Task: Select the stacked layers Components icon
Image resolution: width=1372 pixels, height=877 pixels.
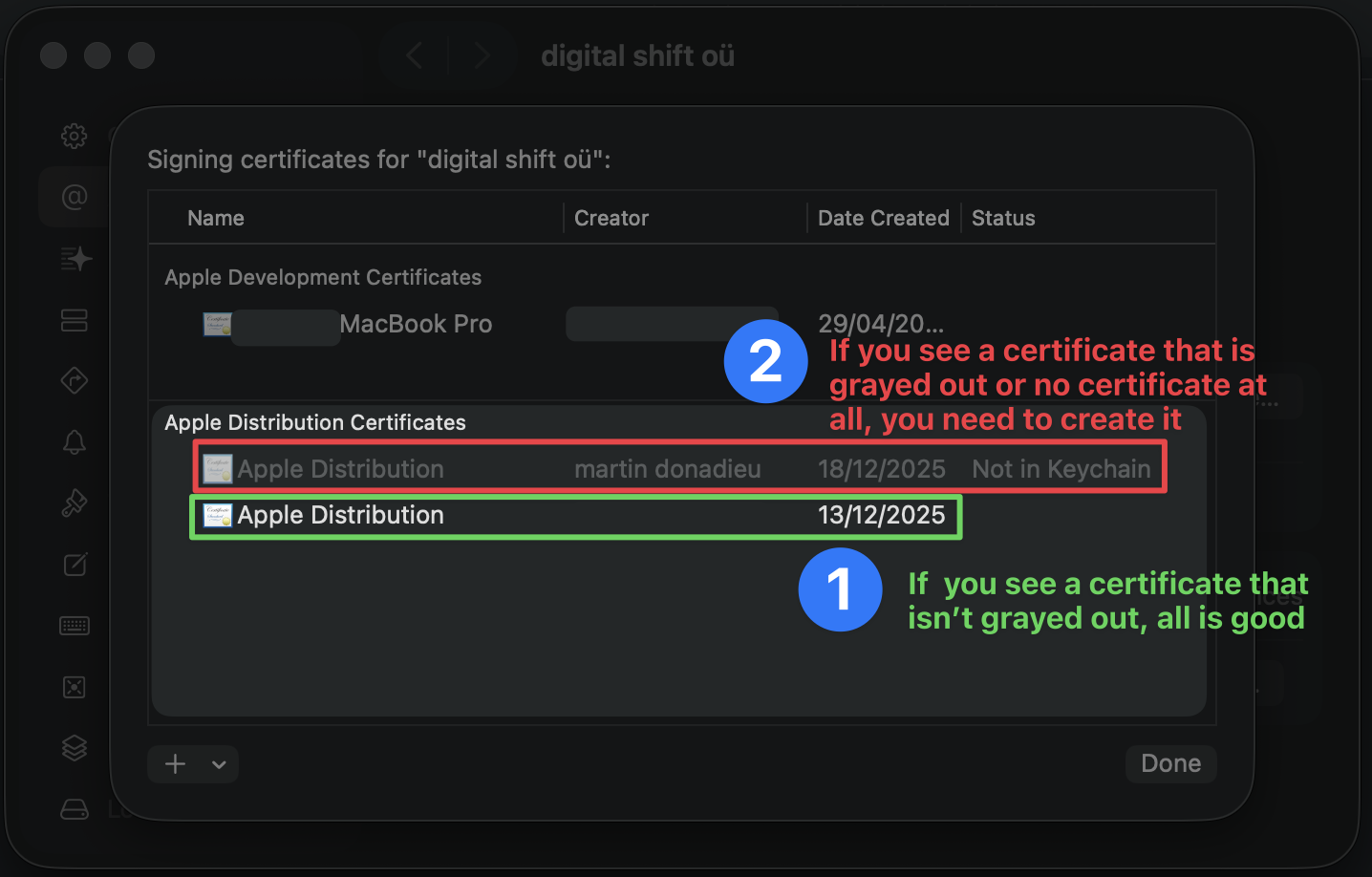Action: click(74, 748)
